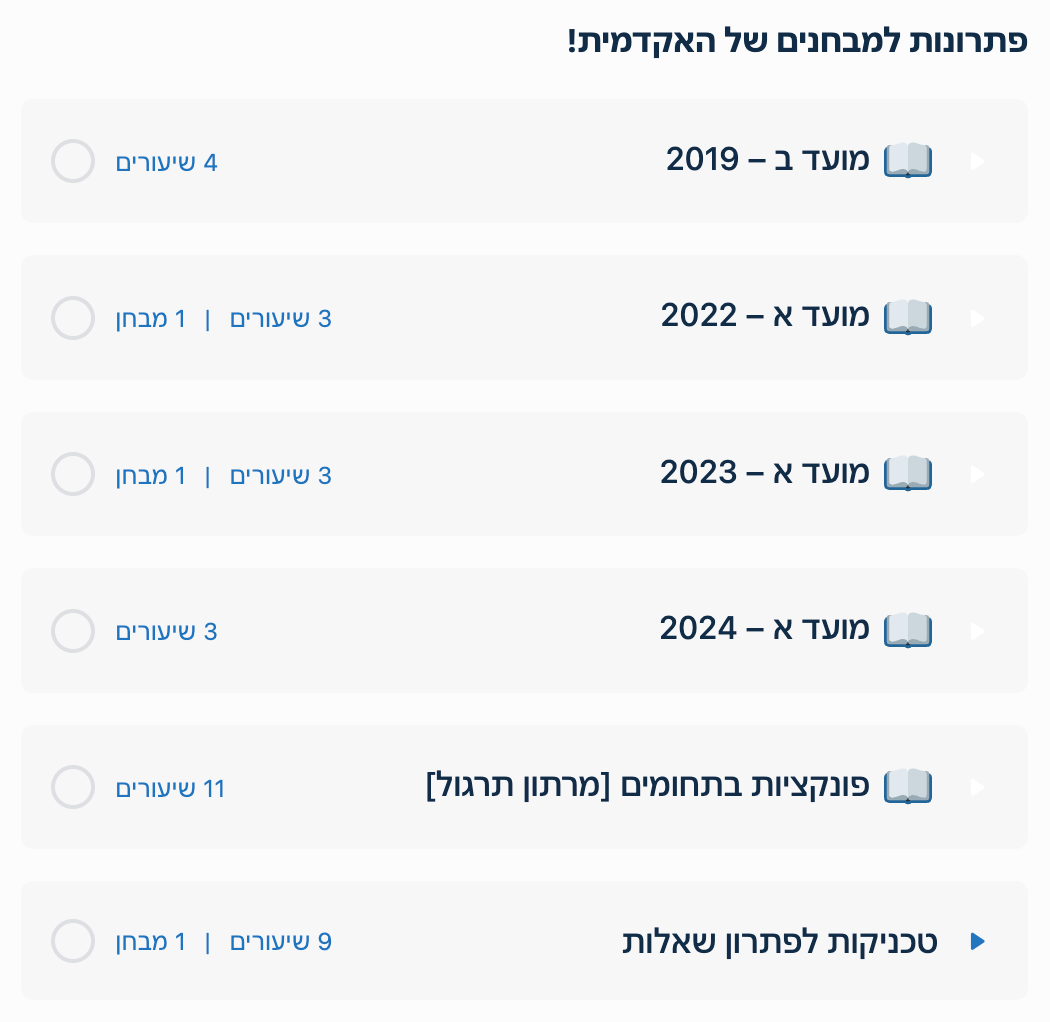Viewport: 1050px width, 1022px height.
Task: Expand the פונקציות בתחומים section arrow
Action: (978, 787)
